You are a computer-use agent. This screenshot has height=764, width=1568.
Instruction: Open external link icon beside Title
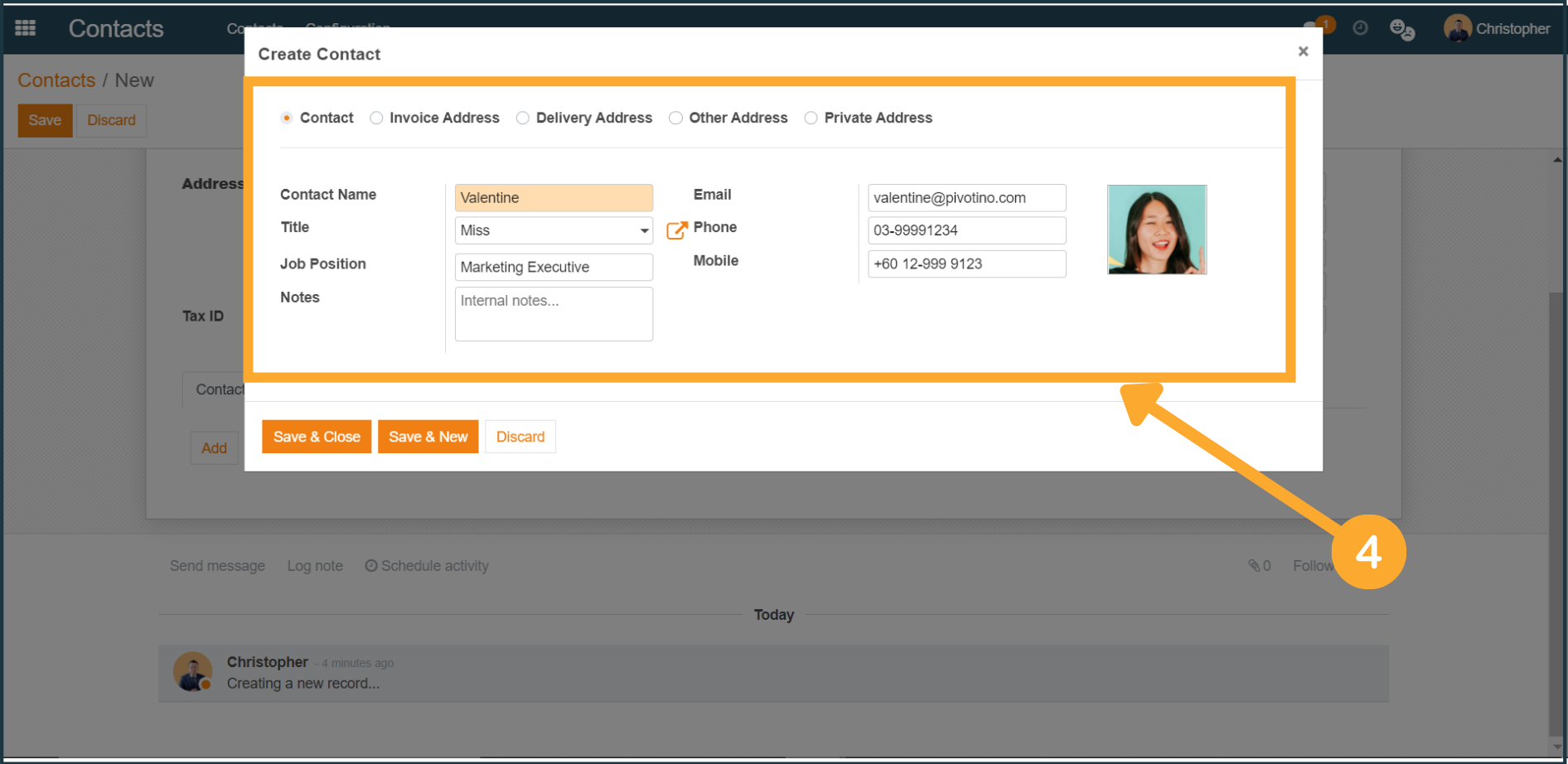(x=676, y=230)
